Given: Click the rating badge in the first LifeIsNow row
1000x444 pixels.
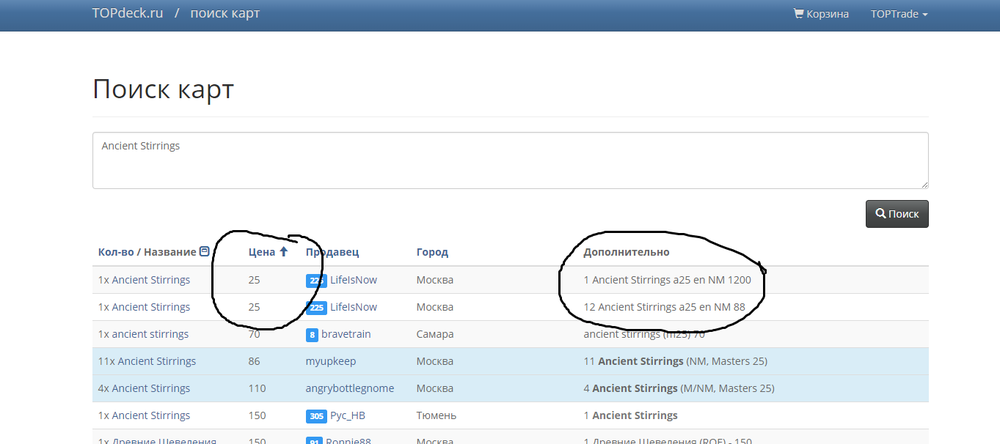Looking at the screenshot, I should [x=316, y=280].
